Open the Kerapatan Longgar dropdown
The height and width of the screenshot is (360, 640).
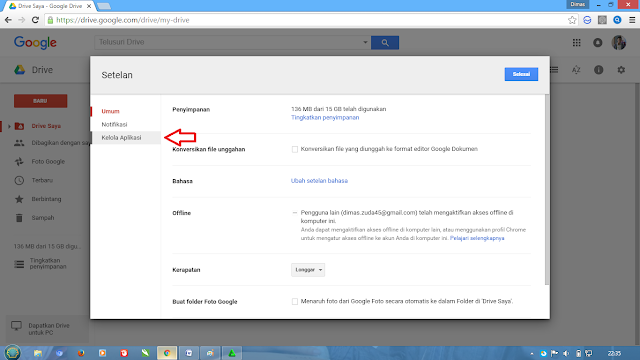pyautogui.click(x=308, y=270)
